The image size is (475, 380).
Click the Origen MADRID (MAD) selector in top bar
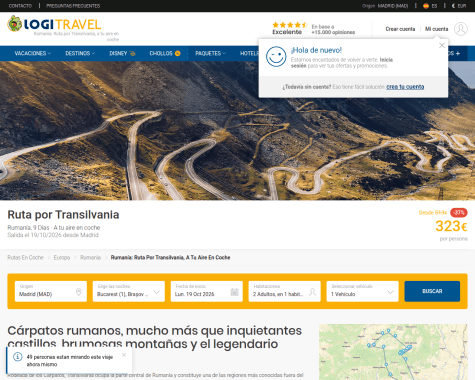385,6
